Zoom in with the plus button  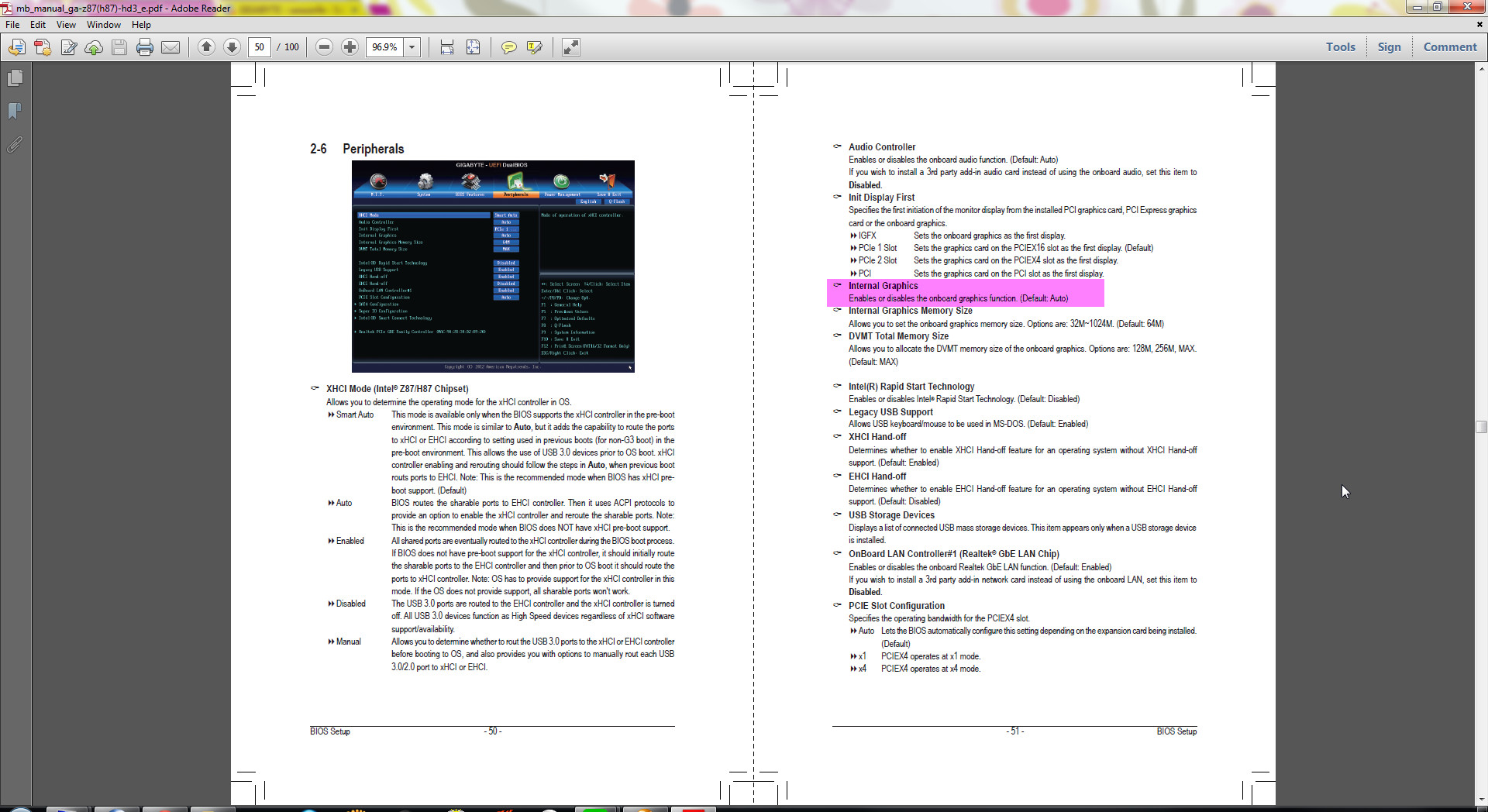(x=350, y=47)
